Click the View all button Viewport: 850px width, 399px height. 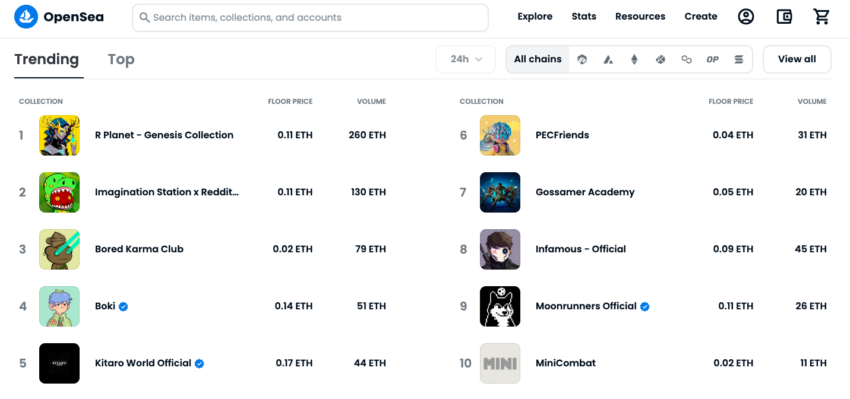click(797, 60)
